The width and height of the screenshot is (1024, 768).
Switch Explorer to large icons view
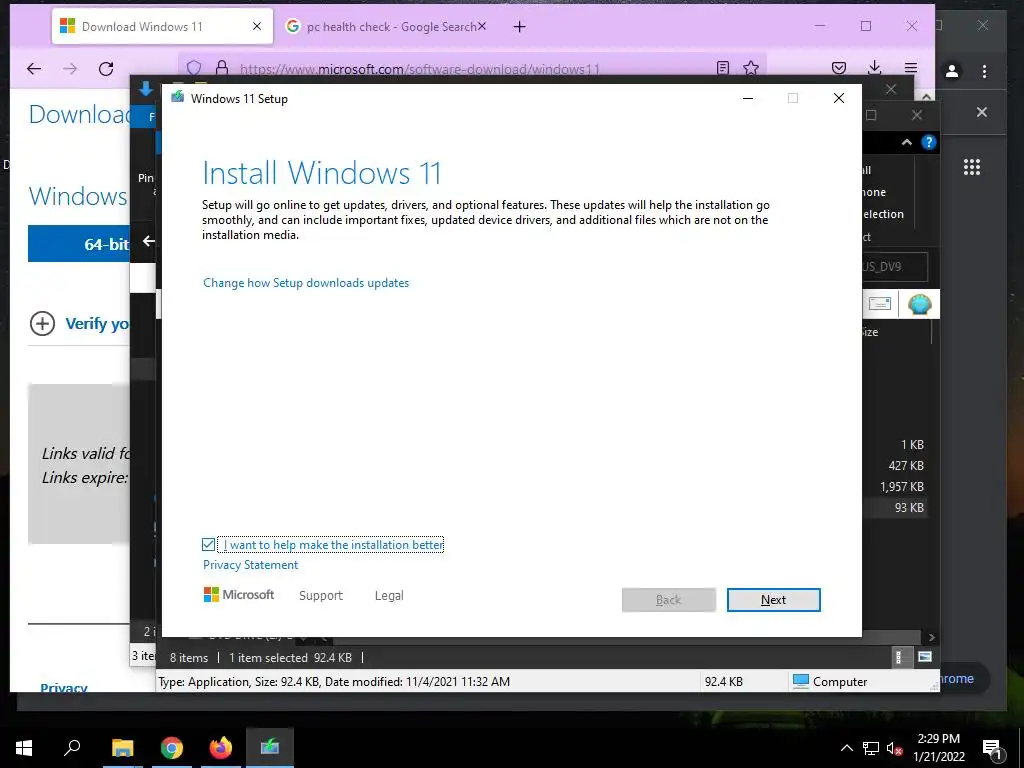point(925,657)
